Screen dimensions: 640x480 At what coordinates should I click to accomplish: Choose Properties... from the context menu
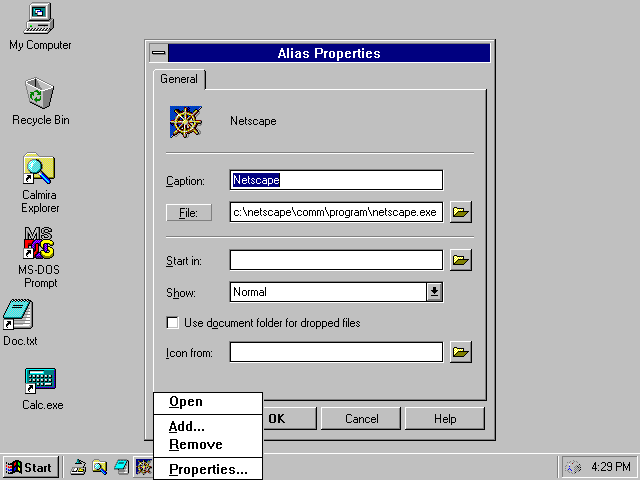pyautogui.click(x=207, y=469)
